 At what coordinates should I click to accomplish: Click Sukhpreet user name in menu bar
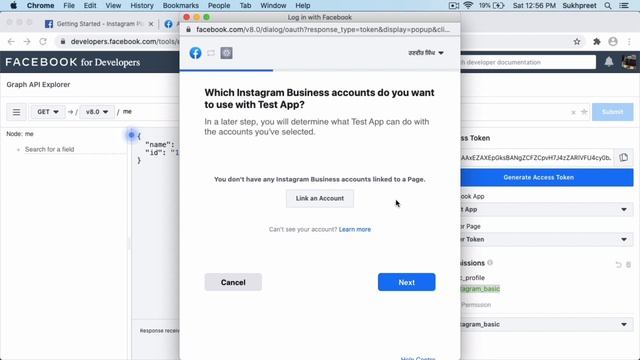579,5
